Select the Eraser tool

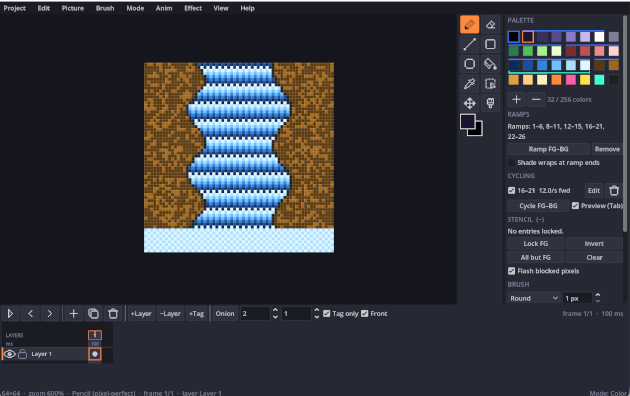coord(490,25)
